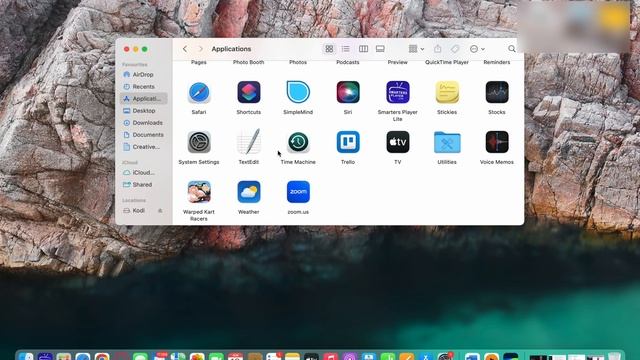This screenshot has width=640, height=360.
Task: Launch the Apple TV app icon
Action: (x=398, y=142)
